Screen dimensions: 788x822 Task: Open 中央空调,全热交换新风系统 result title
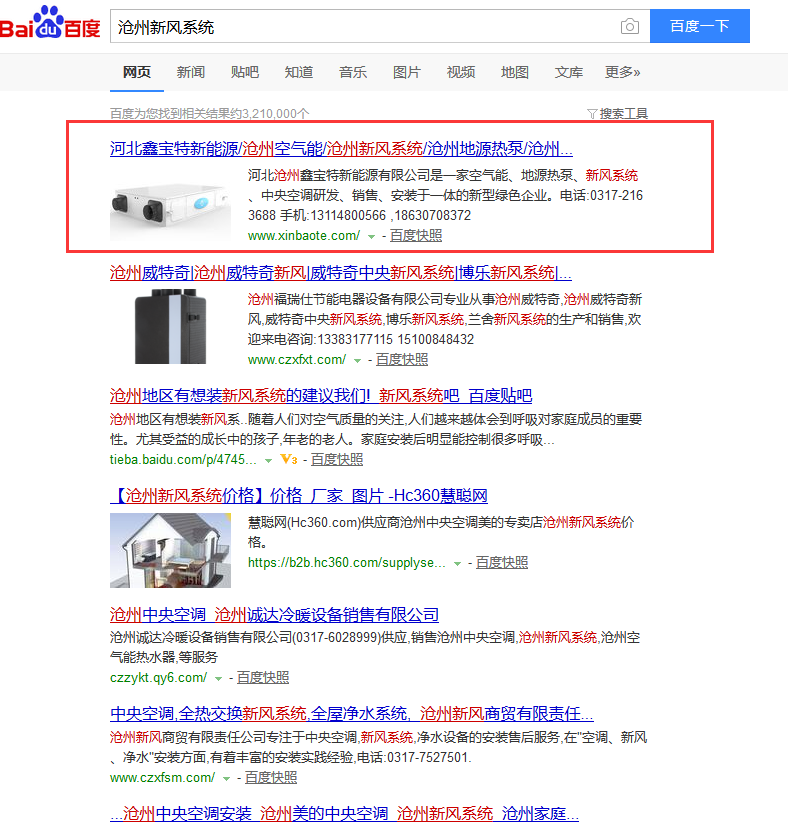click(352, 714)
